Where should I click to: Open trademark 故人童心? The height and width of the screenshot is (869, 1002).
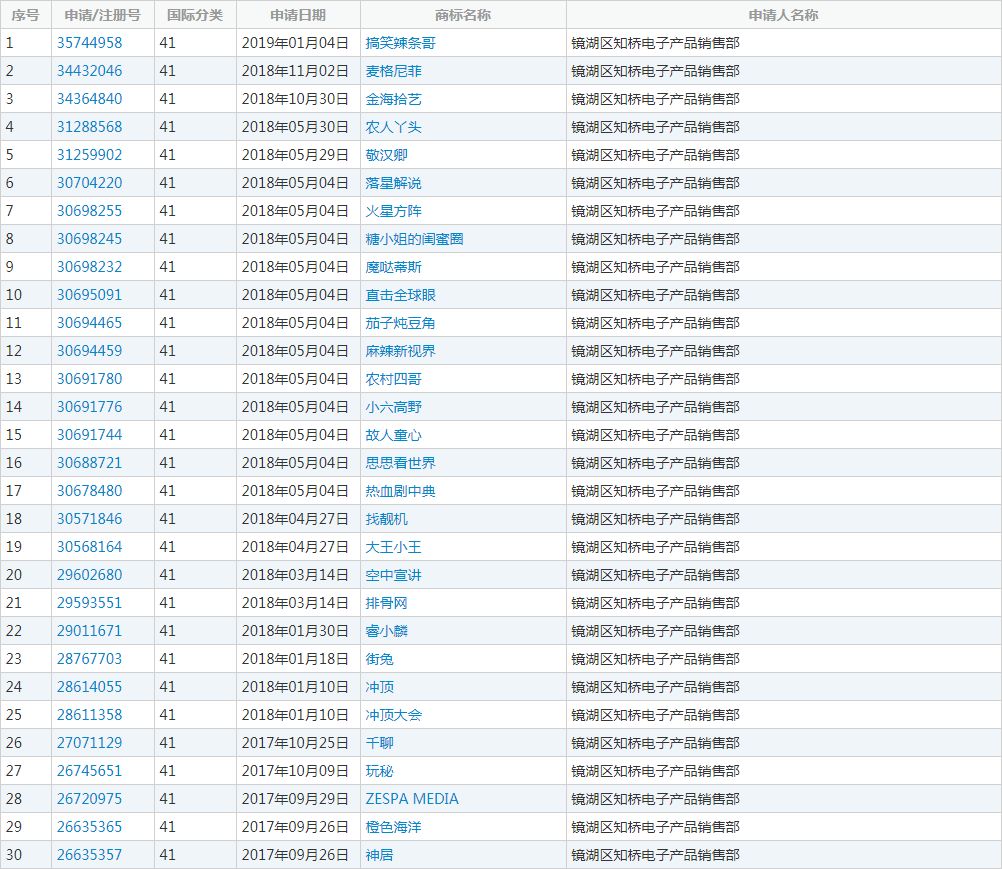[394, 435]
